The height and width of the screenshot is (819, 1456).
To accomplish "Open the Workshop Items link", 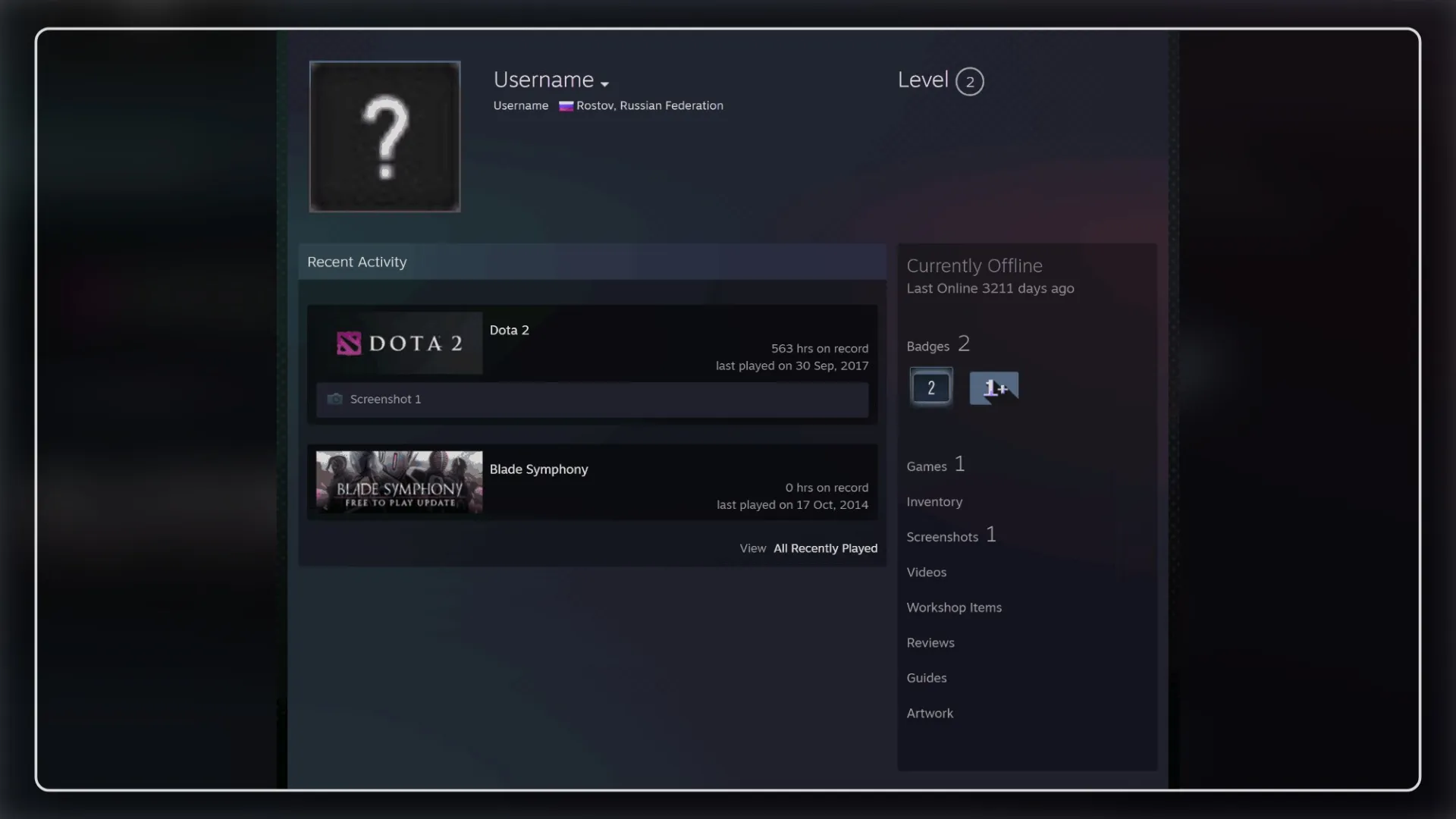I will [x=954, y=607].
